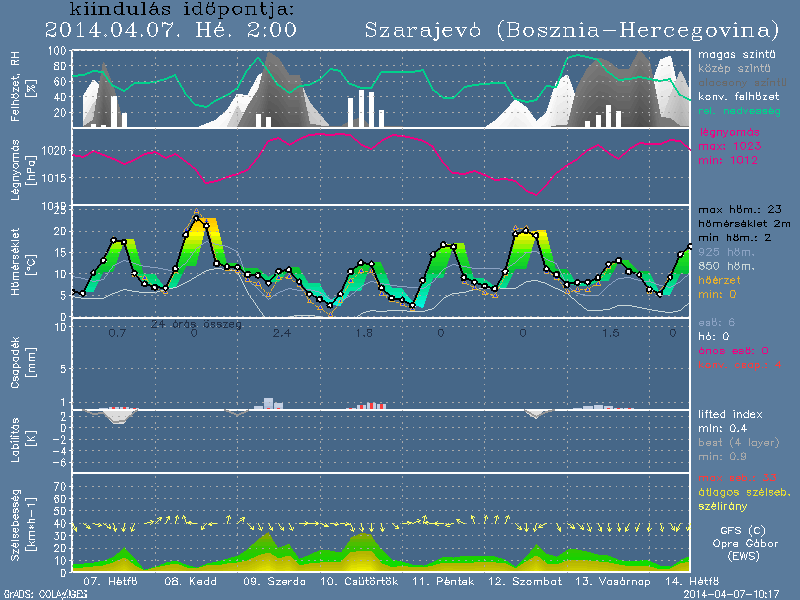Click the 'légnyomás' pressure legend label

[731, 132]
